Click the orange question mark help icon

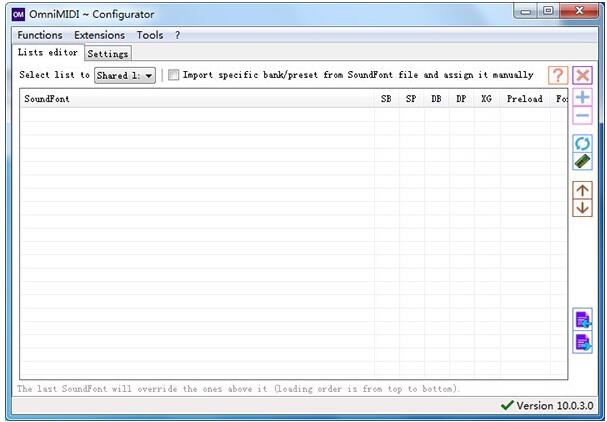click(x=557, y=75)
